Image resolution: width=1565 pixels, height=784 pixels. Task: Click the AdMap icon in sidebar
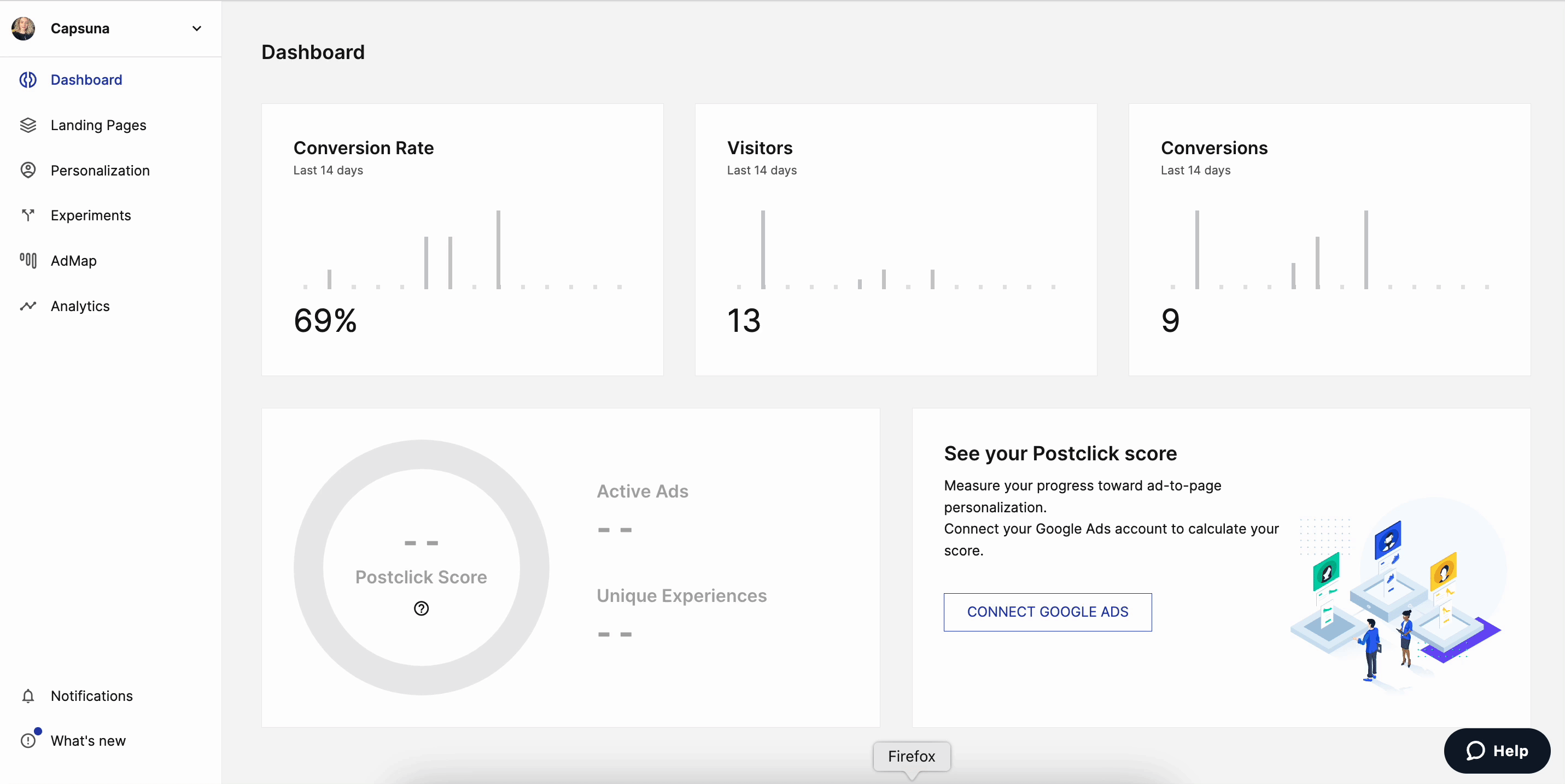tap(28, 261)
